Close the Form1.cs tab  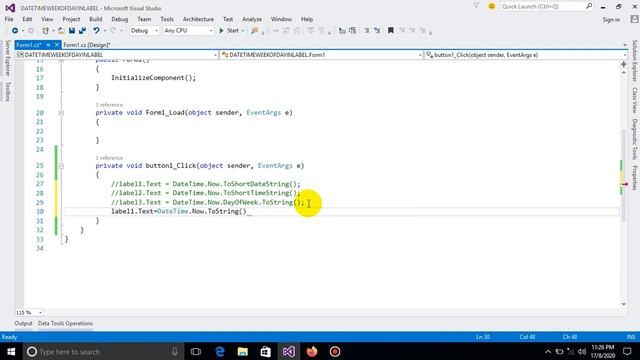coord(57,45)
